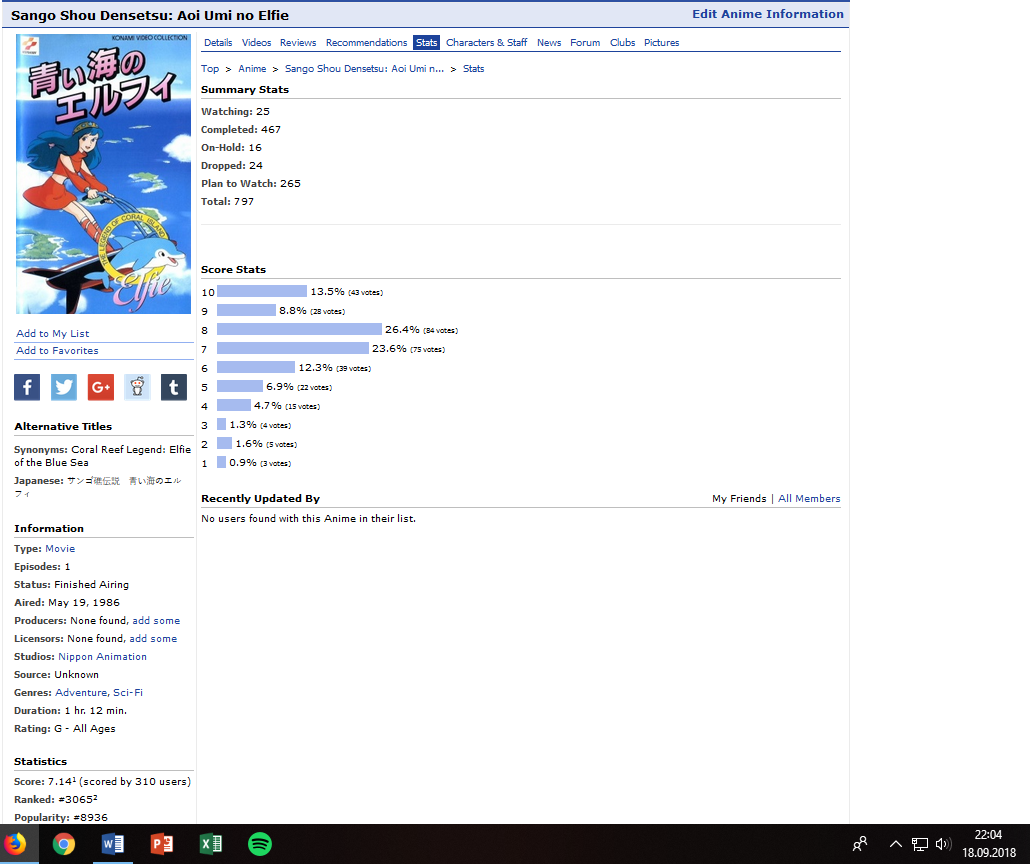Open Sango Shou Densetsu breadcrumb link
Viewport: 1030px width, 864px height.
365,68
